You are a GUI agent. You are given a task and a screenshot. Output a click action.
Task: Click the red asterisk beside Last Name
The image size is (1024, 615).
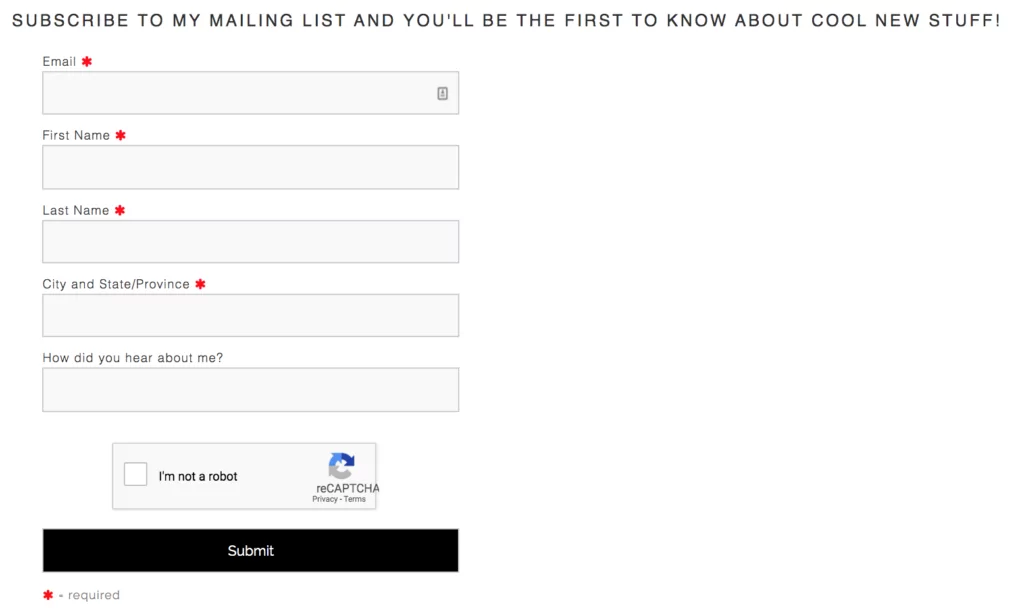tap(119, 210)
